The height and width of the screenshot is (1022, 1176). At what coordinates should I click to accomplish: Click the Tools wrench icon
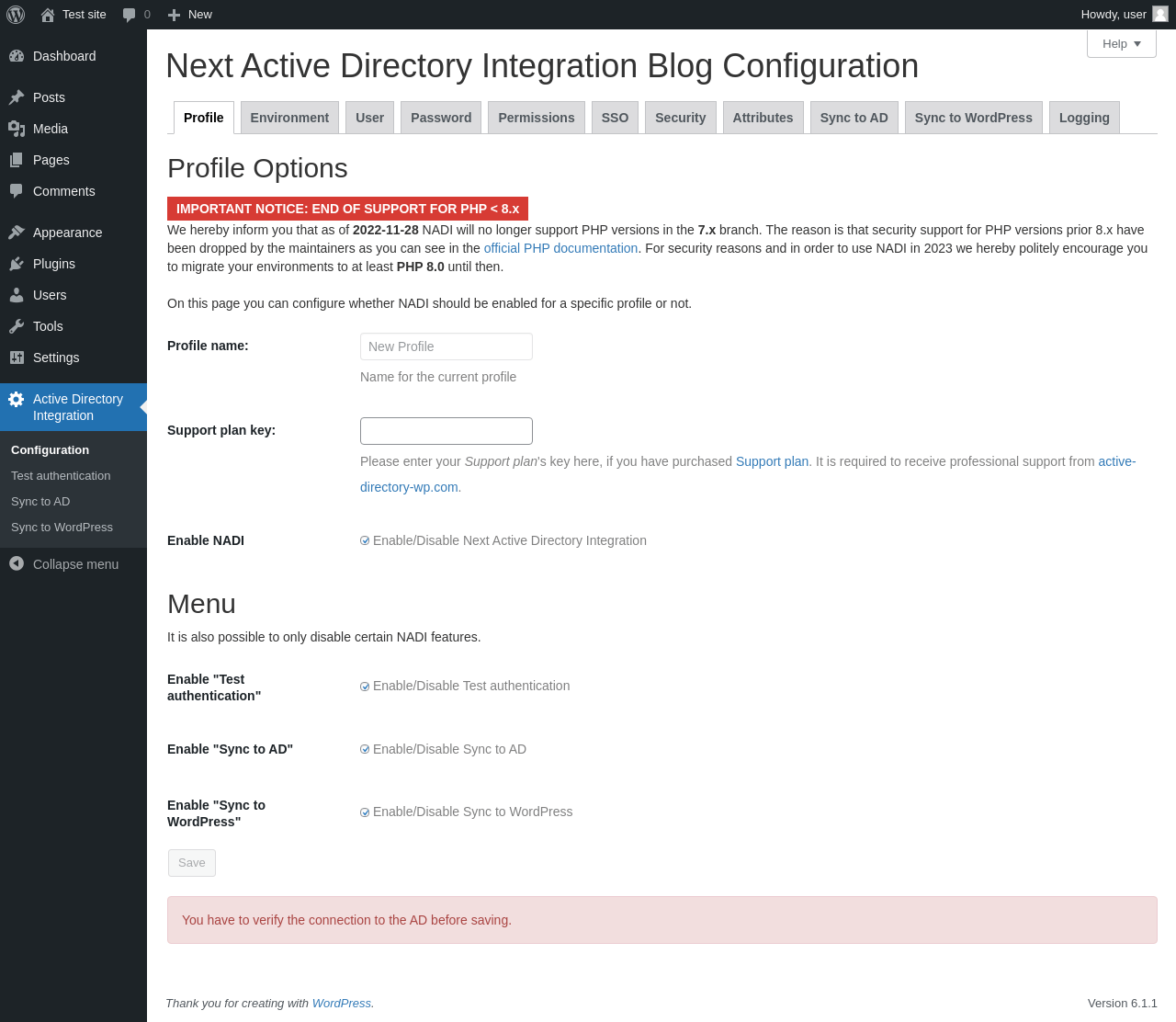(17, 326)
